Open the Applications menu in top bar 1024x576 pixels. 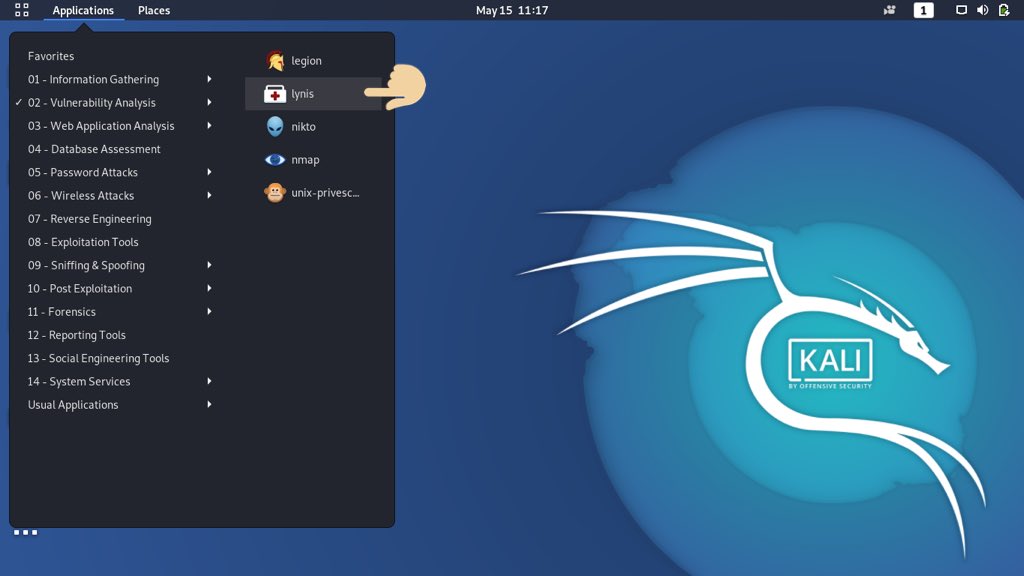pos(83,10)
